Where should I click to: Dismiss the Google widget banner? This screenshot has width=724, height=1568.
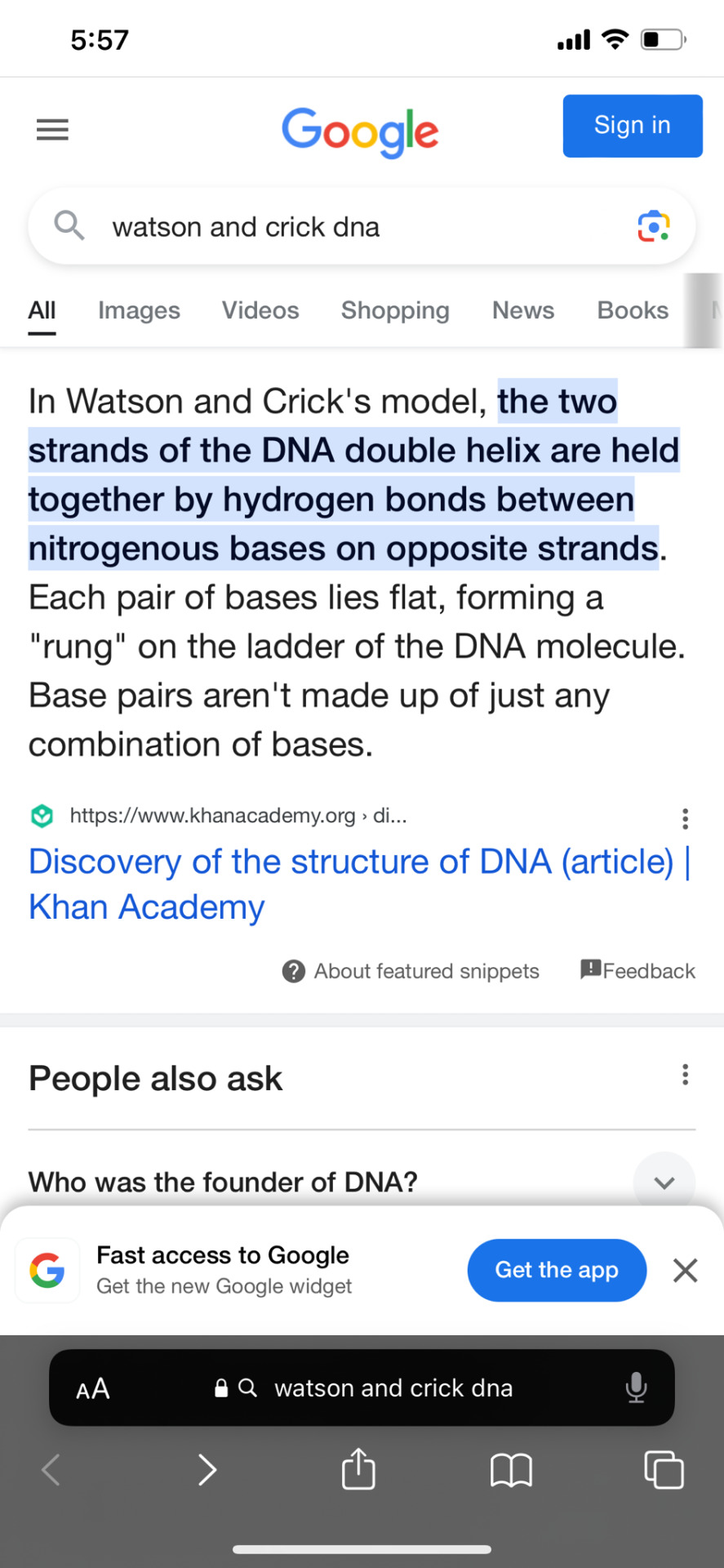[685, 1270]
